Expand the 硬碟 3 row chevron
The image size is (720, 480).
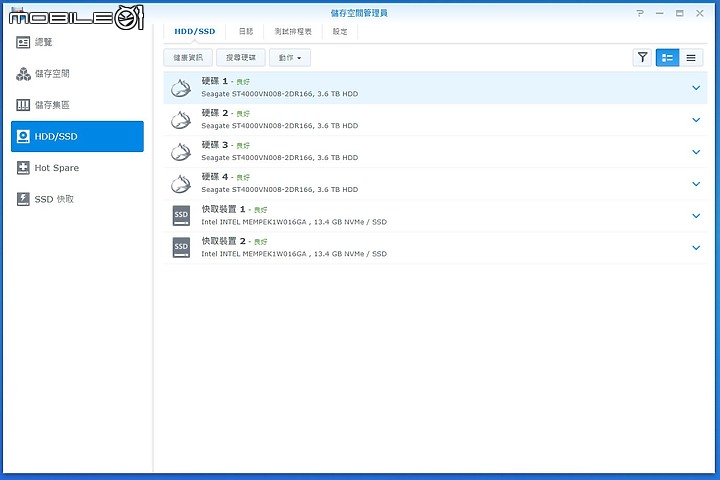pyautogui.click(x=696, y=152)
